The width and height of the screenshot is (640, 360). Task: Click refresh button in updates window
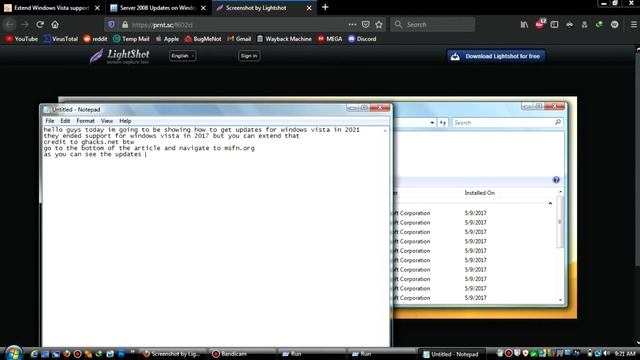[x=443, y=122]
